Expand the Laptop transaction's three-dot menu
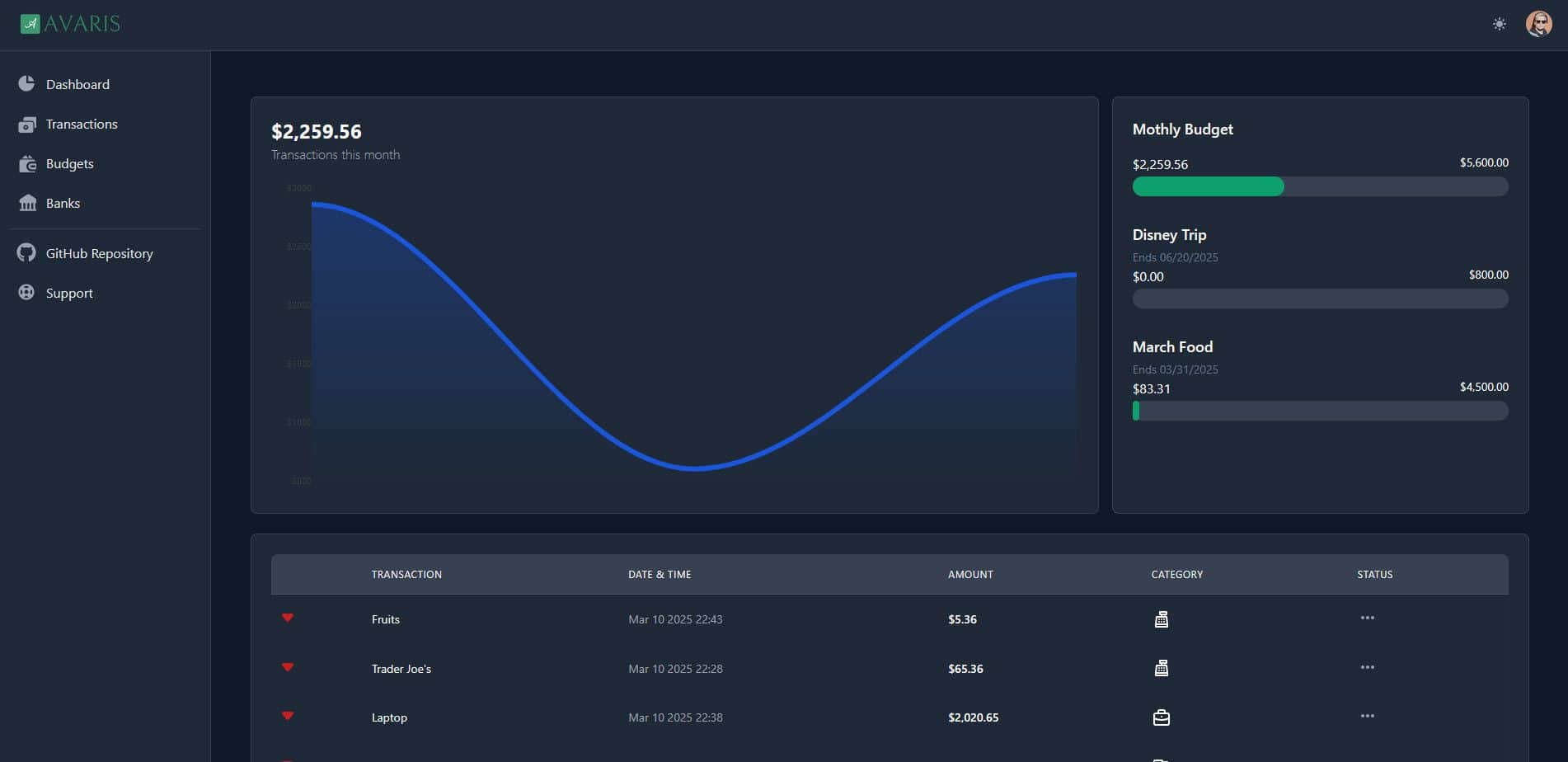 click(x=1367, y=716)
